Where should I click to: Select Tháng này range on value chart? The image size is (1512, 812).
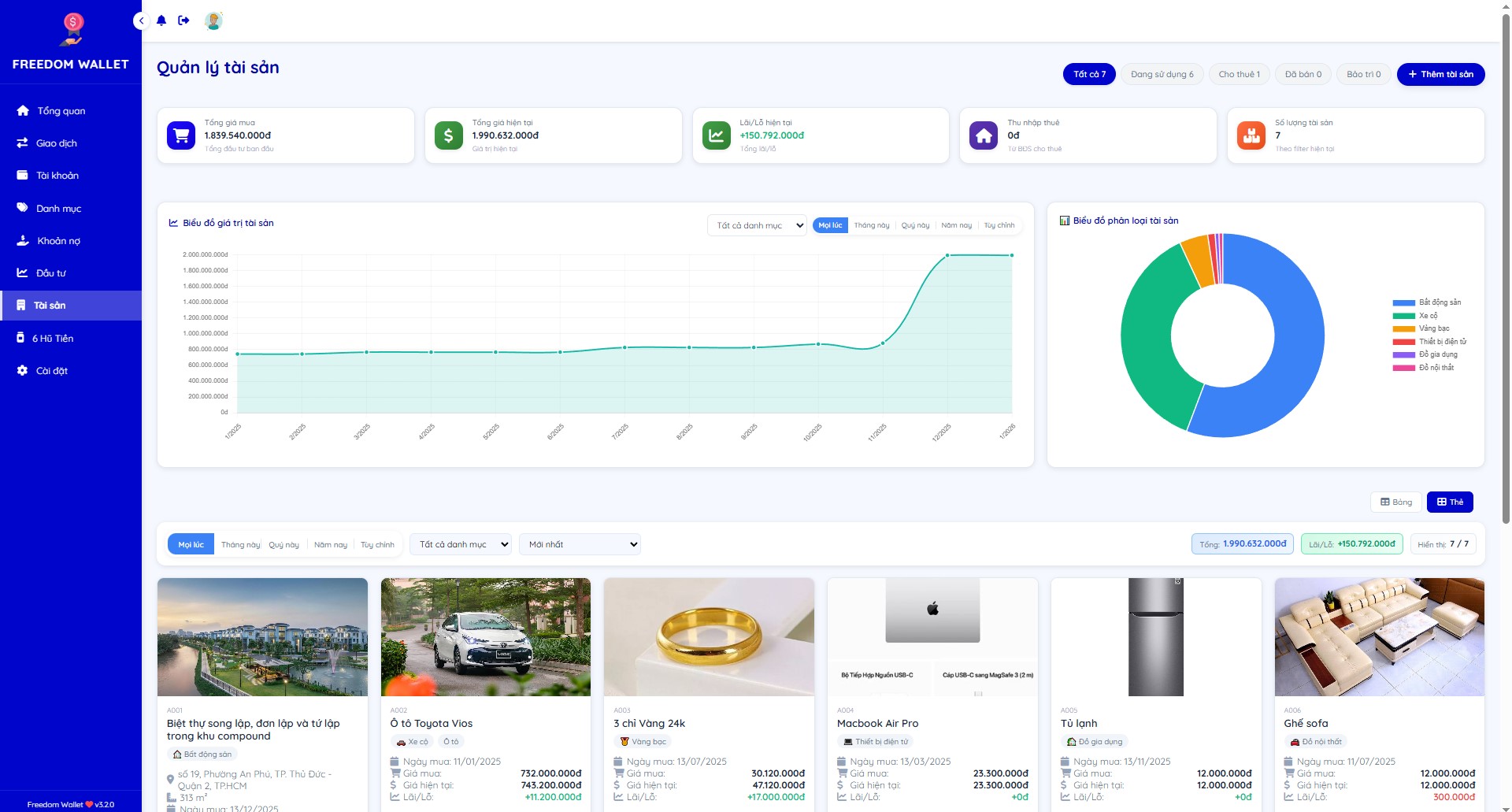click(x=871, y=225)
